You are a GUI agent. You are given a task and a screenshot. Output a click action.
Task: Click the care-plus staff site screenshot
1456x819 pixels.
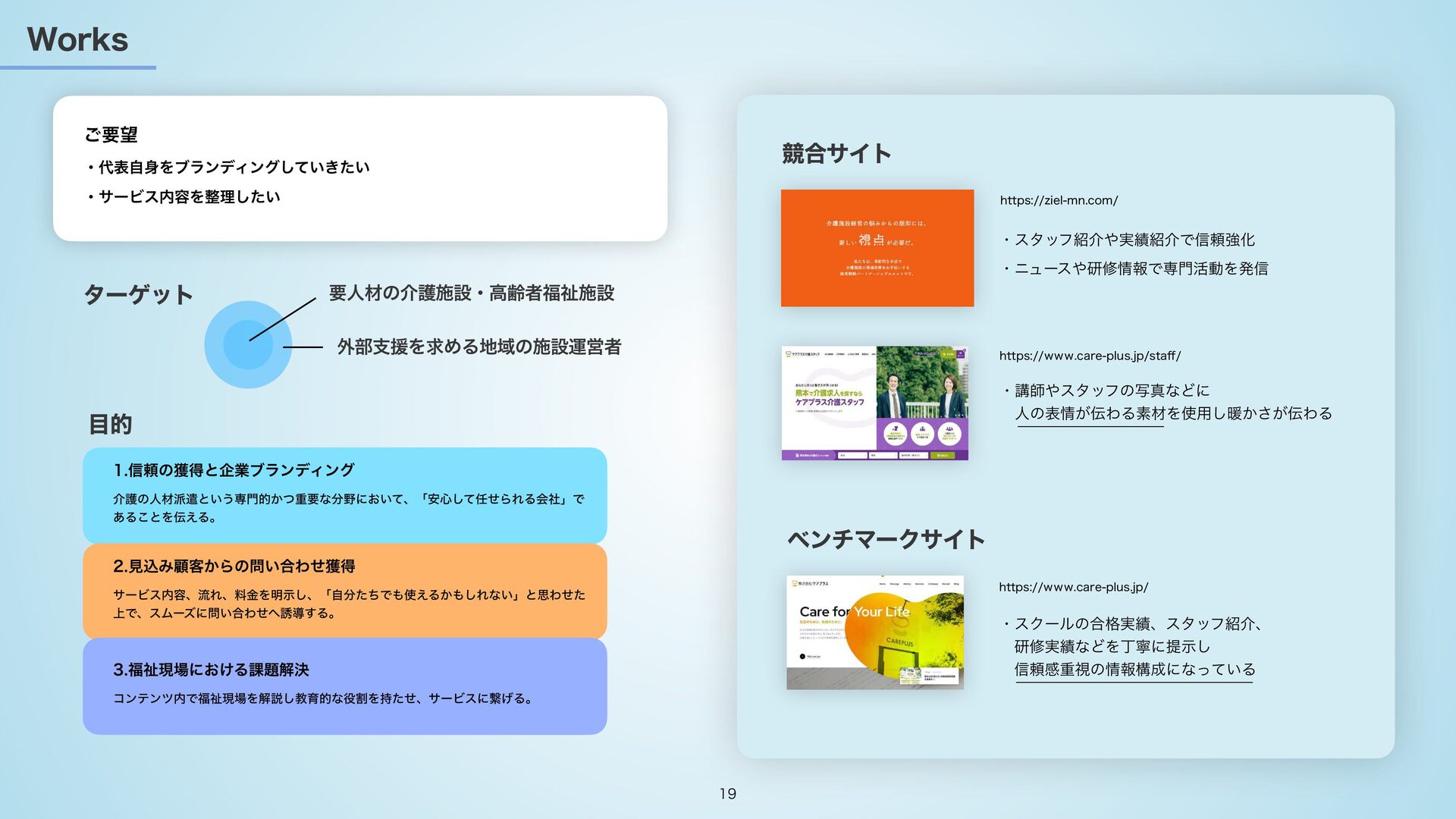874,403
